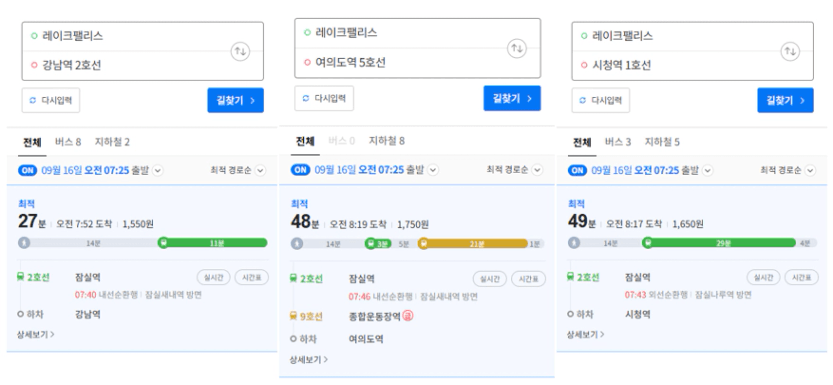Swap origin and destination for 시청역 route

click(790, 52)
